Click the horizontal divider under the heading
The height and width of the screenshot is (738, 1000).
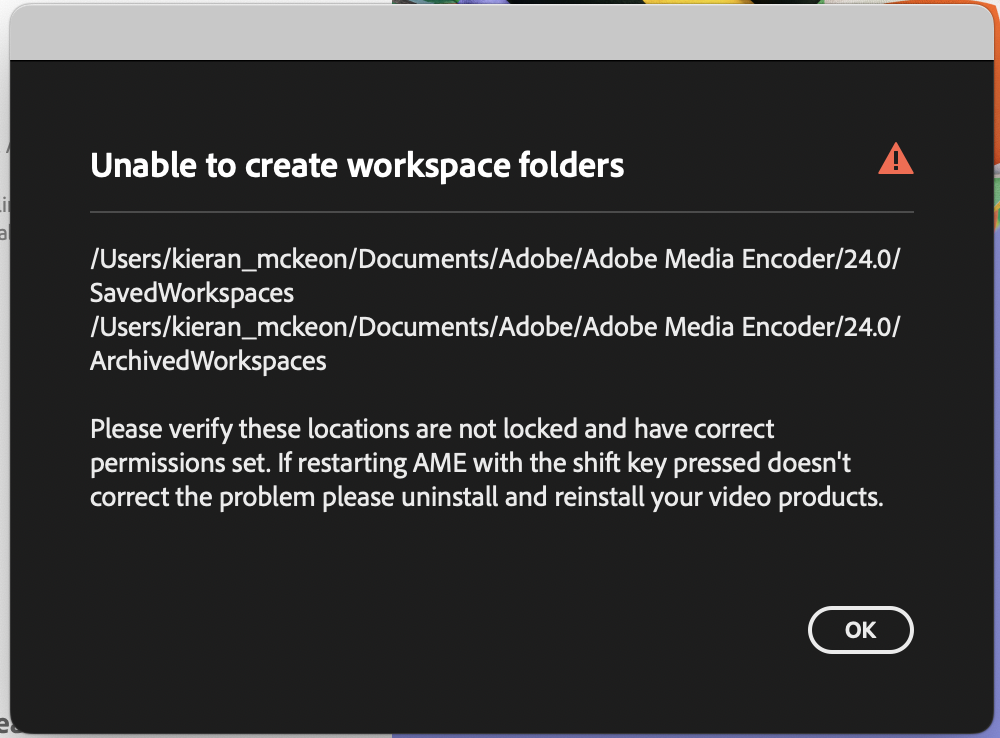[501, 212]
